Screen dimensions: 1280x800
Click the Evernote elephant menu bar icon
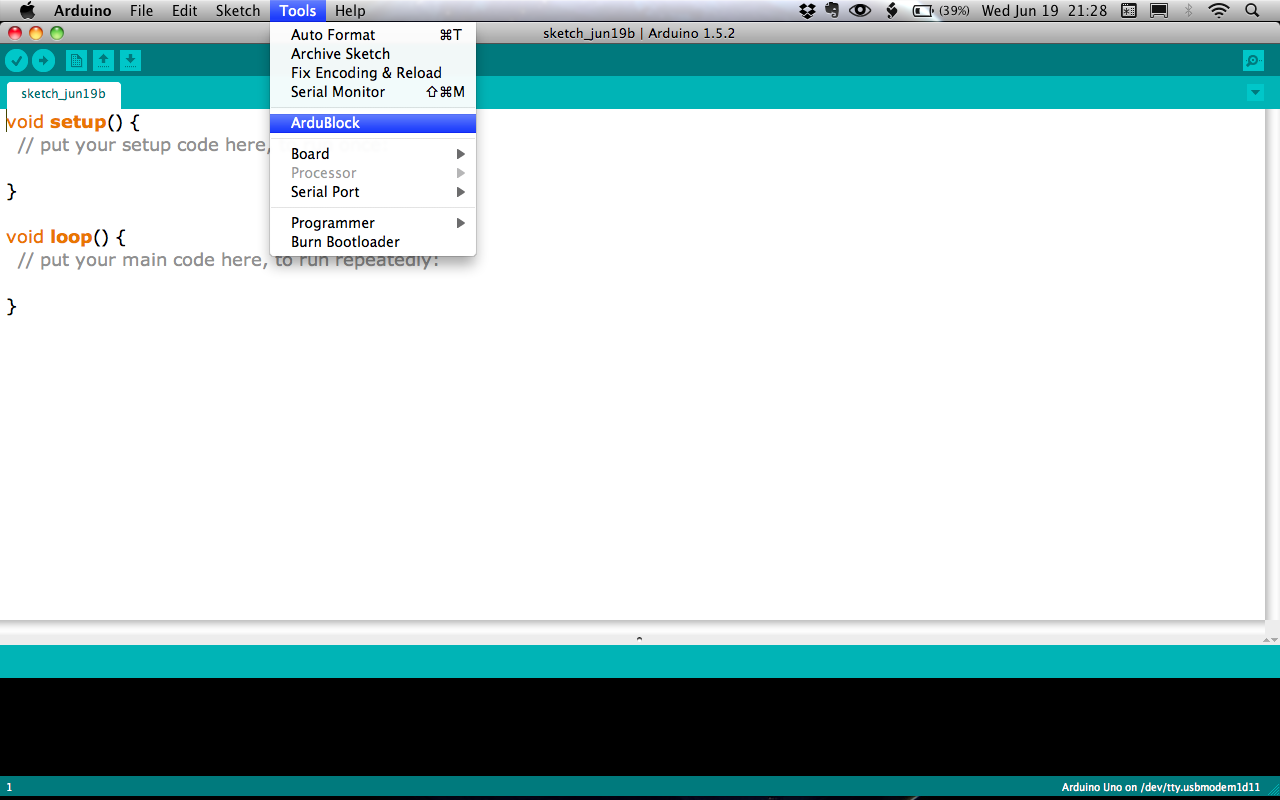tap(832, 11)
